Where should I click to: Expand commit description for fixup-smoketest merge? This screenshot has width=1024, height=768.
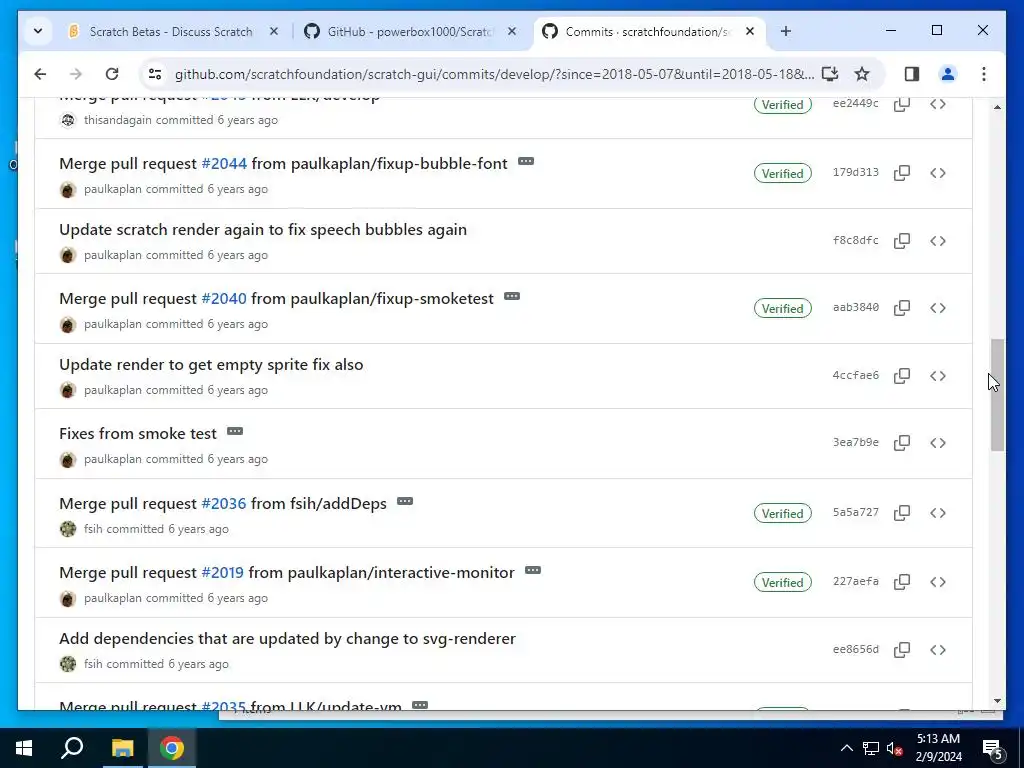coord(512,296)
